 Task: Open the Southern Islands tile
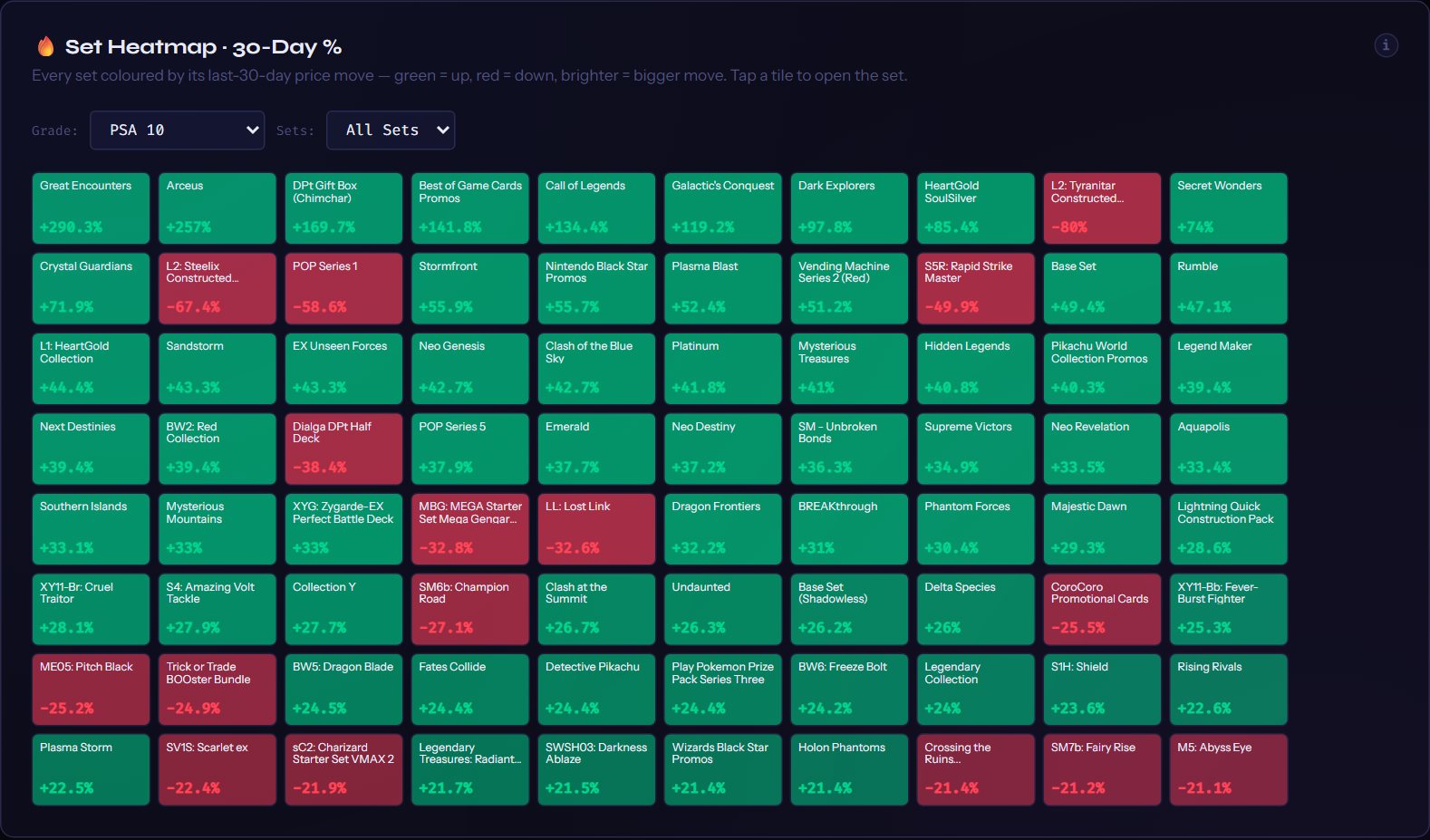coord(91,529)
